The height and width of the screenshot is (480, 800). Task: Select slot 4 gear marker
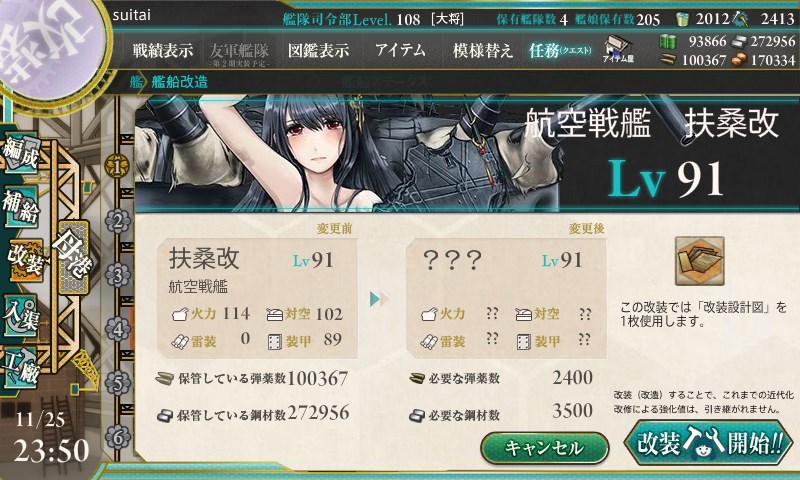coord(117,329)
